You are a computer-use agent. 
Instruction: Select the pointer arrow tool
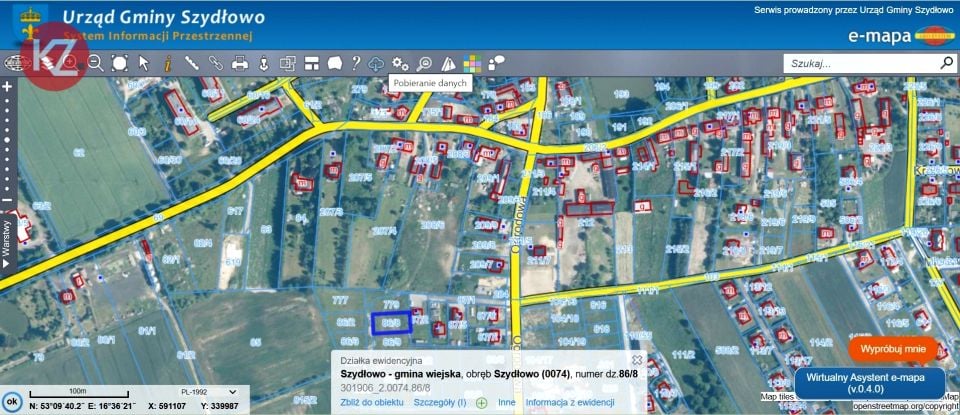pos(144,62)
